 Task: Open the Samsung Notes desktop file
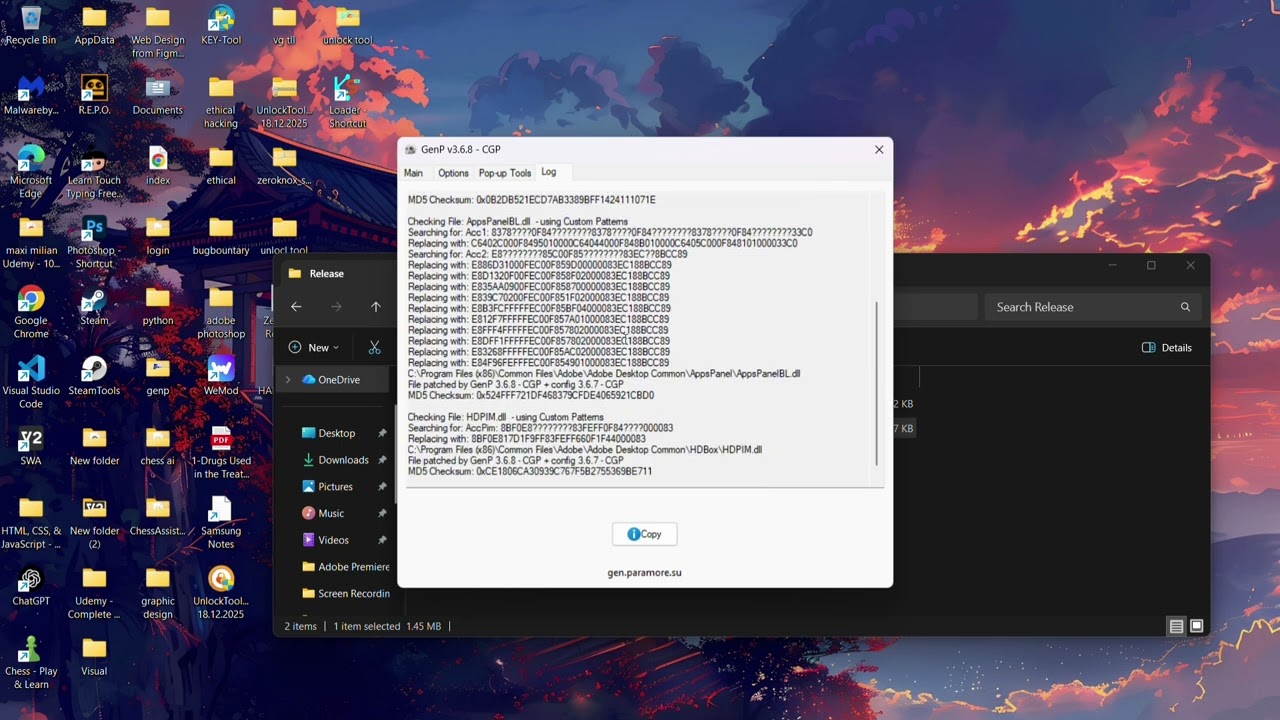coord(221,522)
